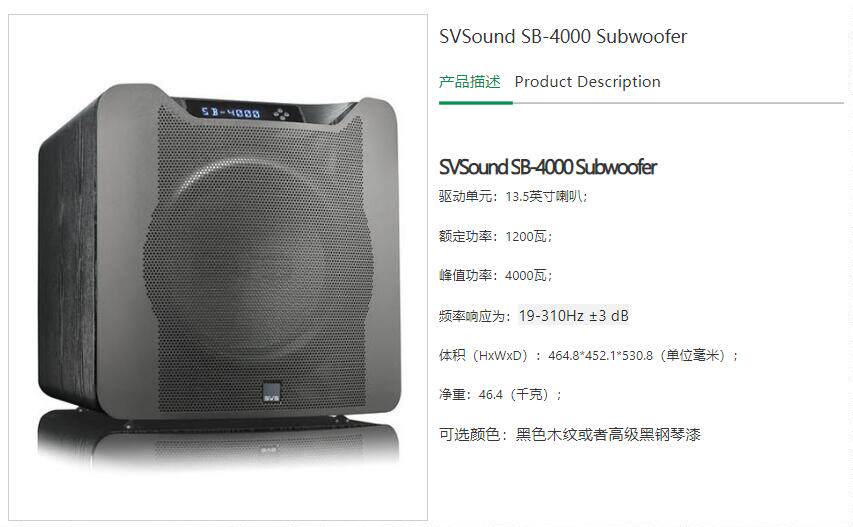Click the 黑色木纹或者高级黑钢琴漆 color options text

[x=608, y=435]
